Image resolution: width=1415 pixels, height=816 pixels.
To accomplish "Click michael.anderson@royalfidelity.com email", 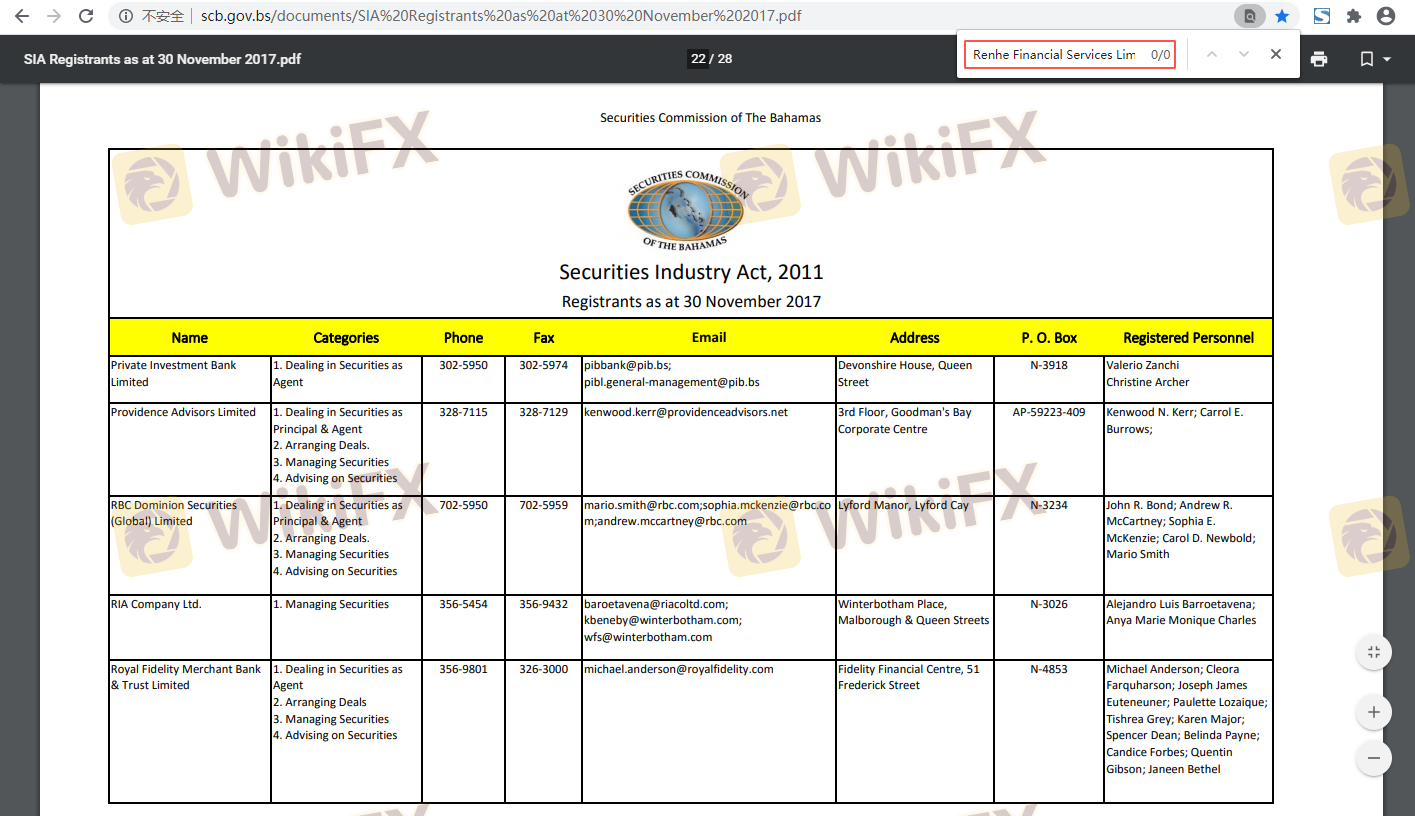I will 679,669.
